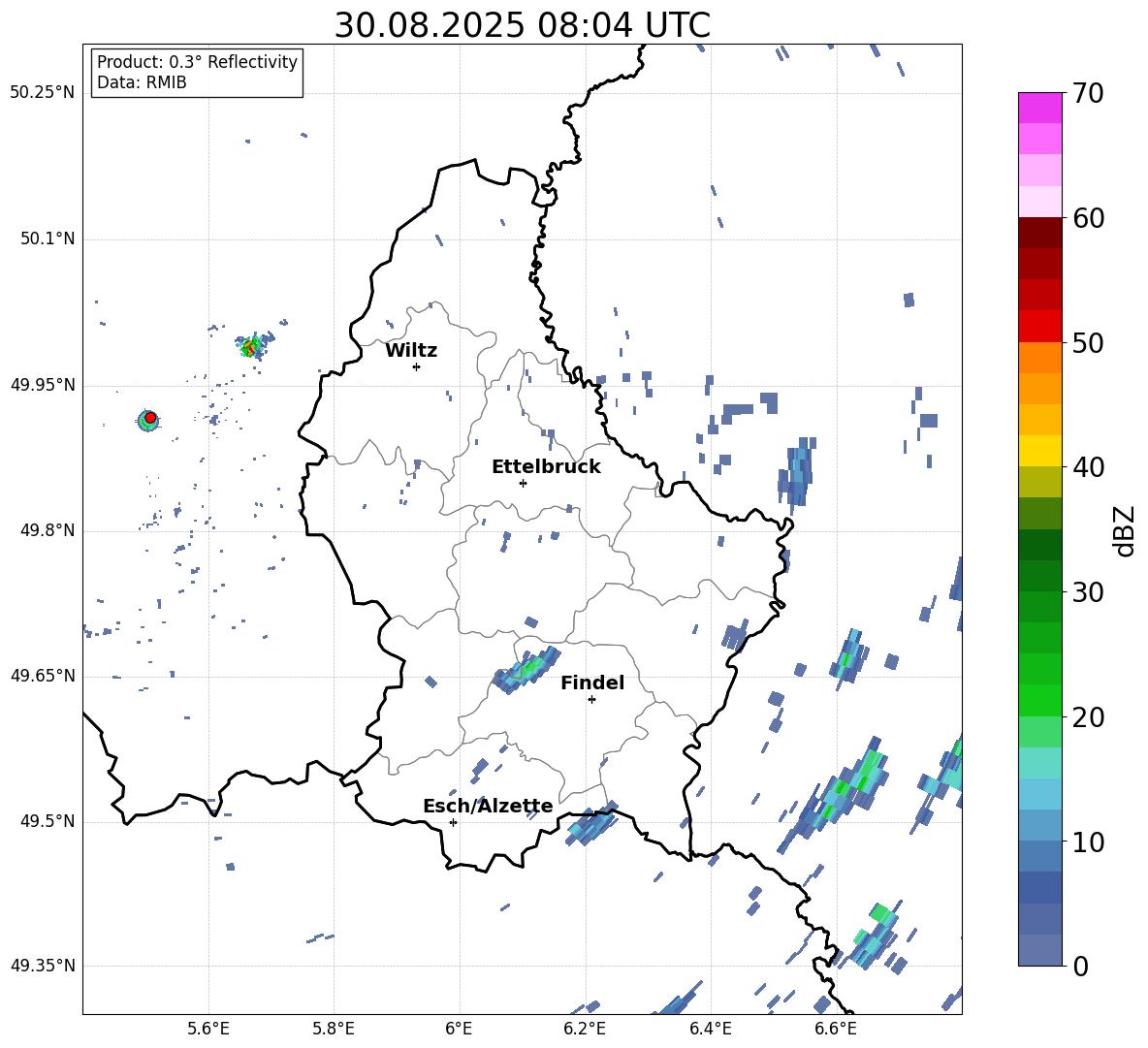1148x1048 pixels.
Task: Click the radar echo on the border south of Findel
Action: [591, 823]
